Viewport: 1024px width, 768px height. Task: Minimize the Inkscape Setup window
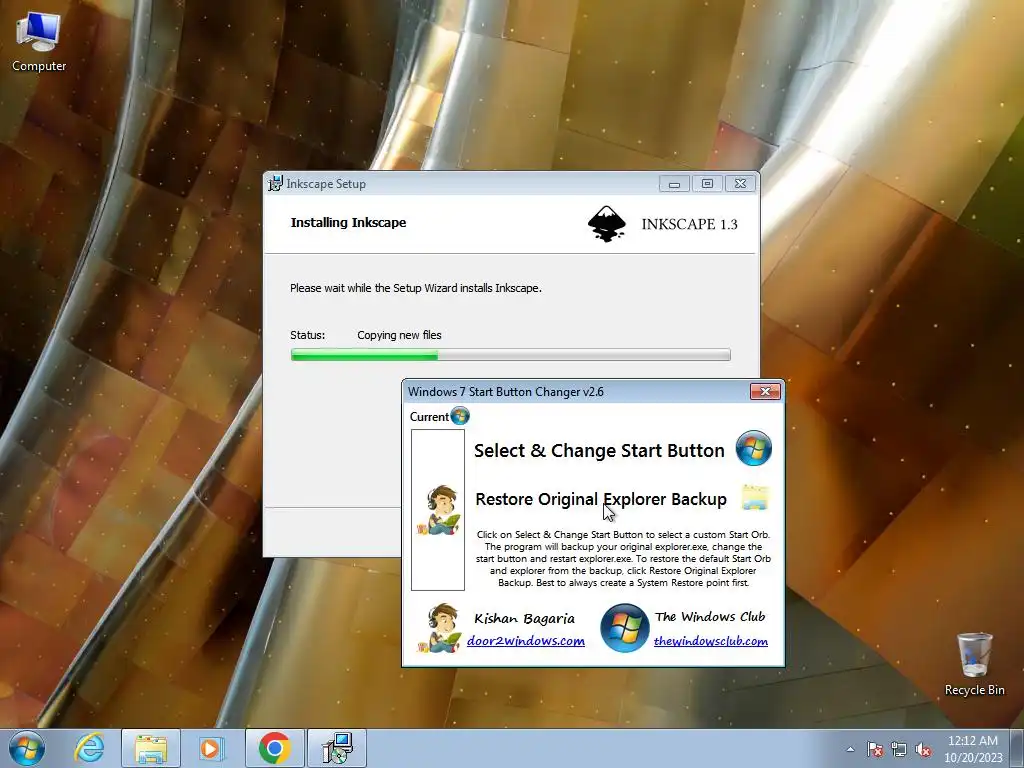pos(675,184)
